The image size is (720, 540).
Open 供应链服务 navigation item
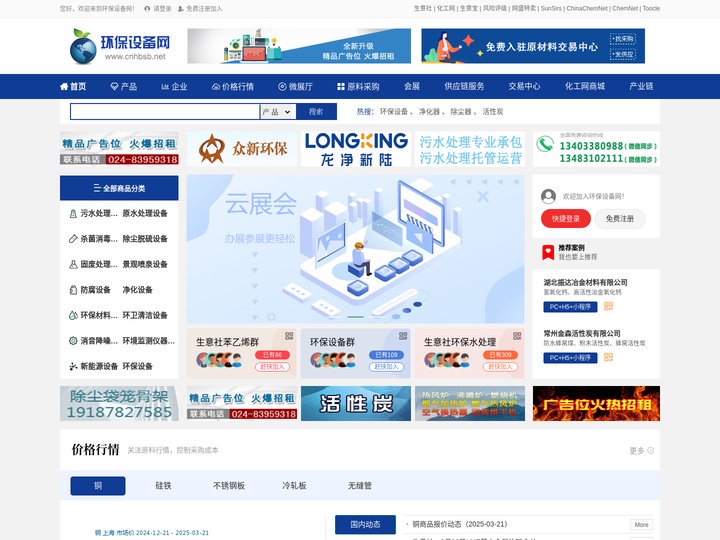click(x=464, y=86)
